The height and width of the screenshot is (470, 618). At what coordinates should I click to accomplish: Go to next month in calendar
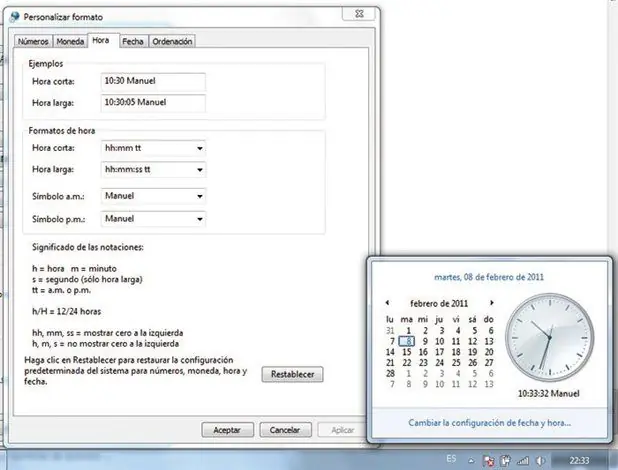491,303
